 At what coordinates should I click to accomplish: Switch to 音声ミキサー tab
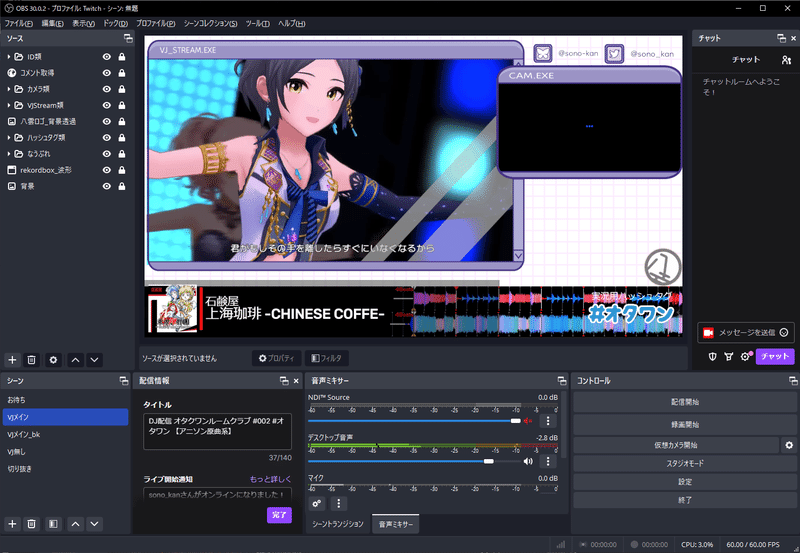[395, 524]
